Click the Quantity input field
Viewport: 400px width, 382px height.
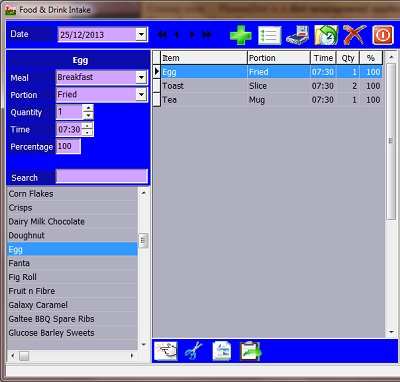(x=69, y=112)
